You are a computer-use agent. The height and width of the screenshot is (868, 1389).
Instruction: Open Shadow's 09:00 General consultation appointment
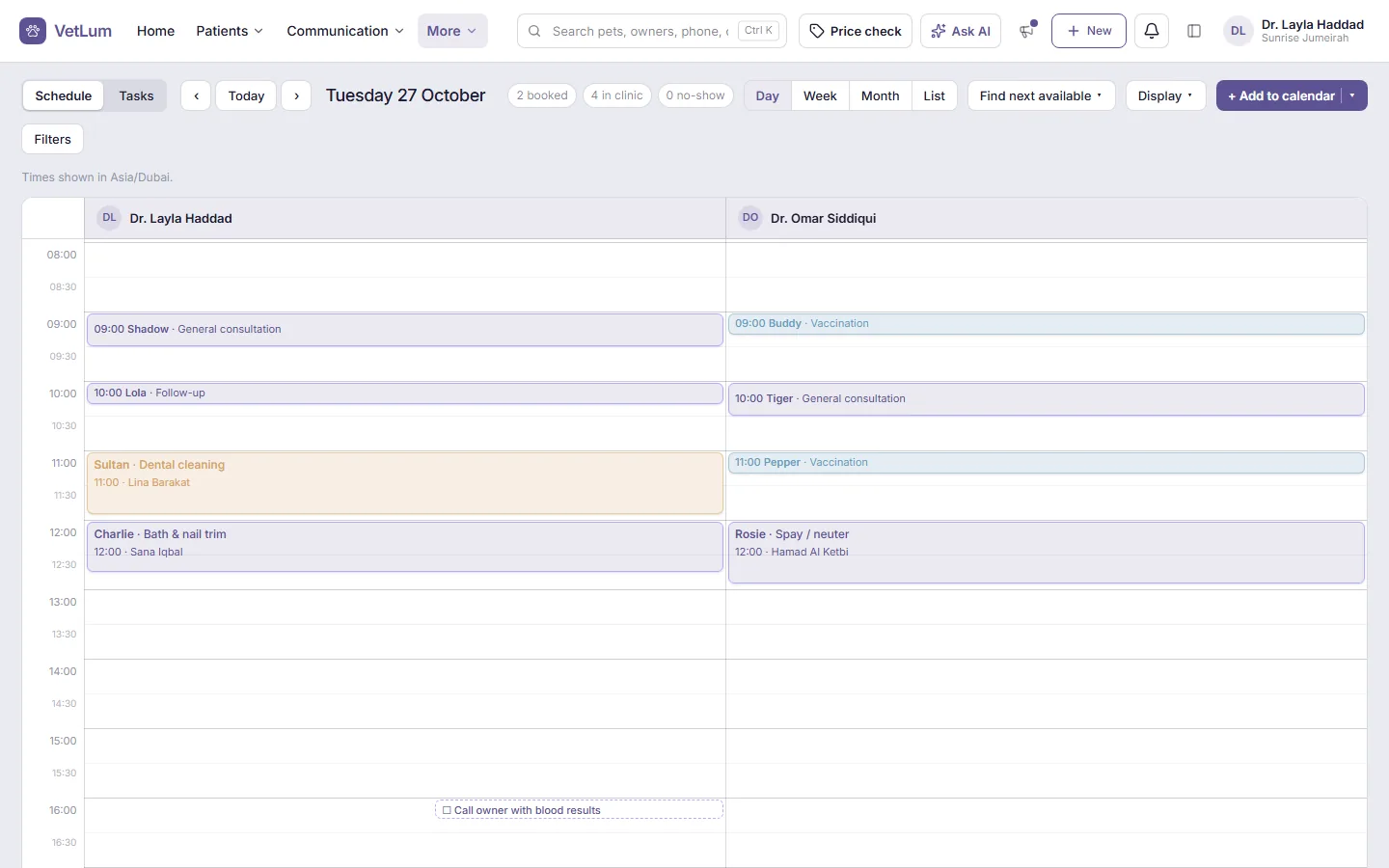click(405, 330)
